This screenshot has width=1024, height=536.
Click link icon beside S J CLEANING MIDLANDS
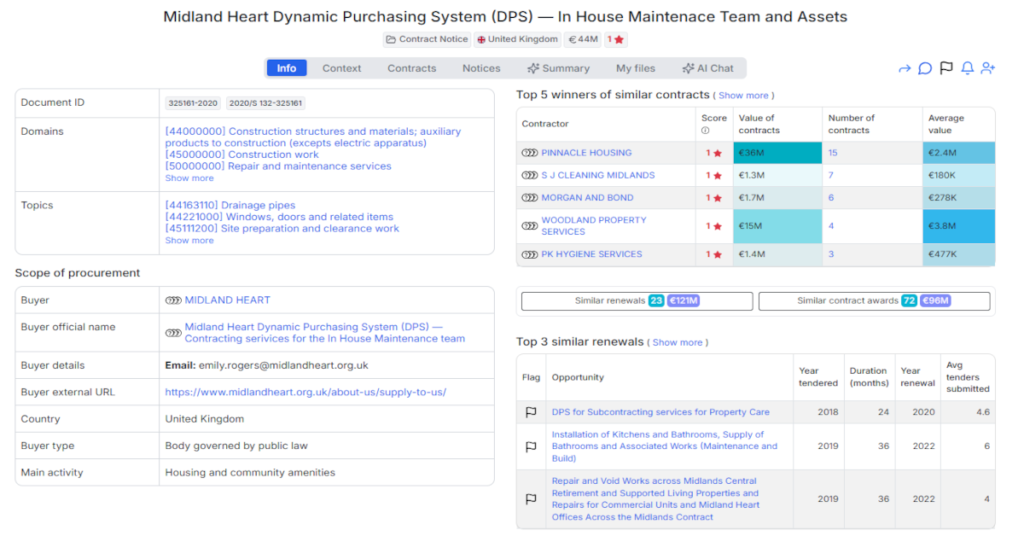pyautogui.click(x=530, y=175)
